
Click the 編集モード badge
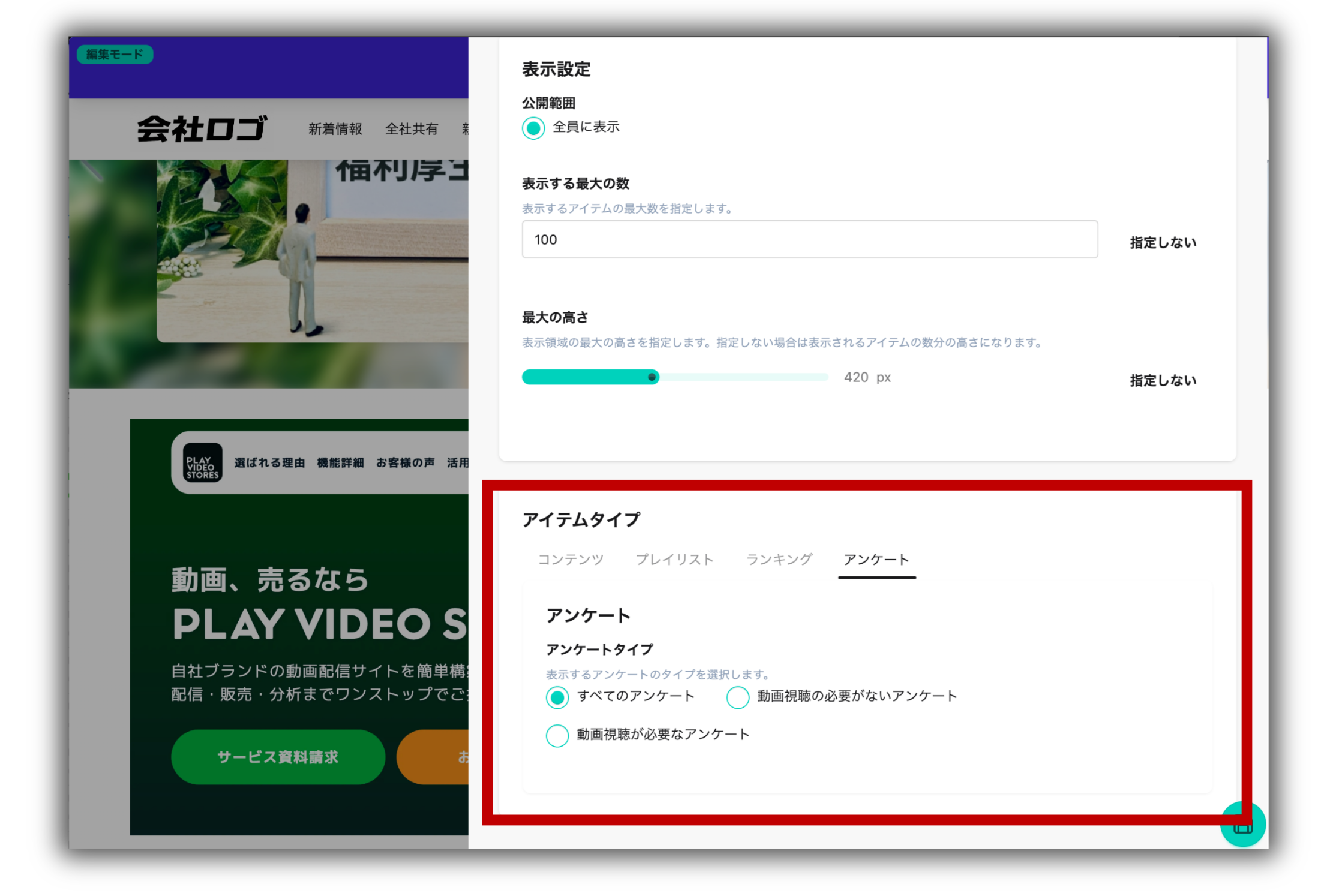[115, 55]
